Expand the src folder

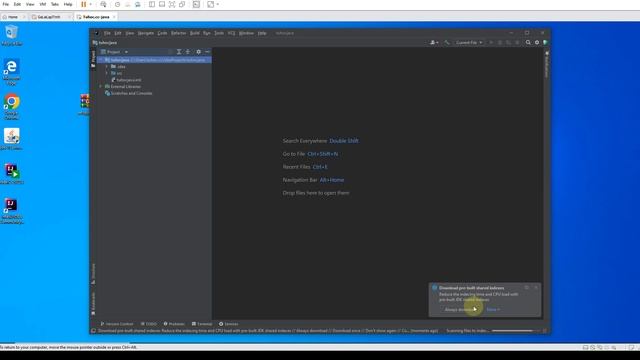107,73
